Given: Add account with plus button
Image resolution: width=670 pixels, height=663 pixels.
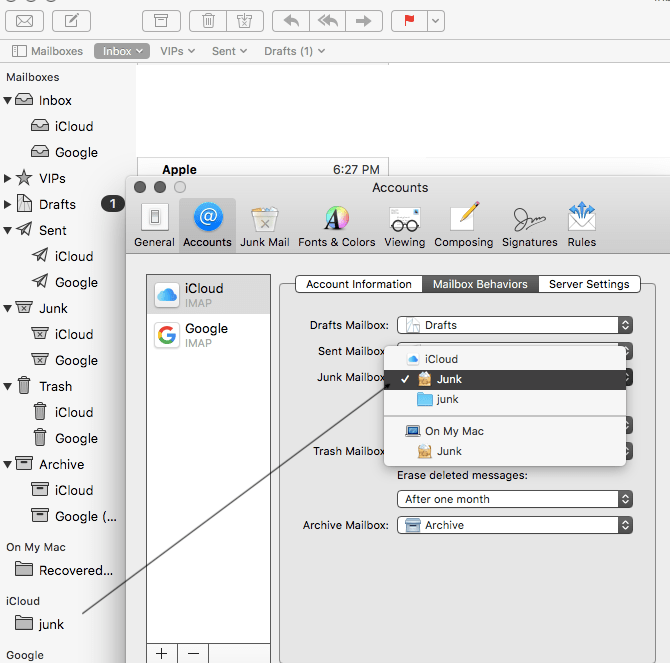Looking at the screenshot, I should coord(162,654).
